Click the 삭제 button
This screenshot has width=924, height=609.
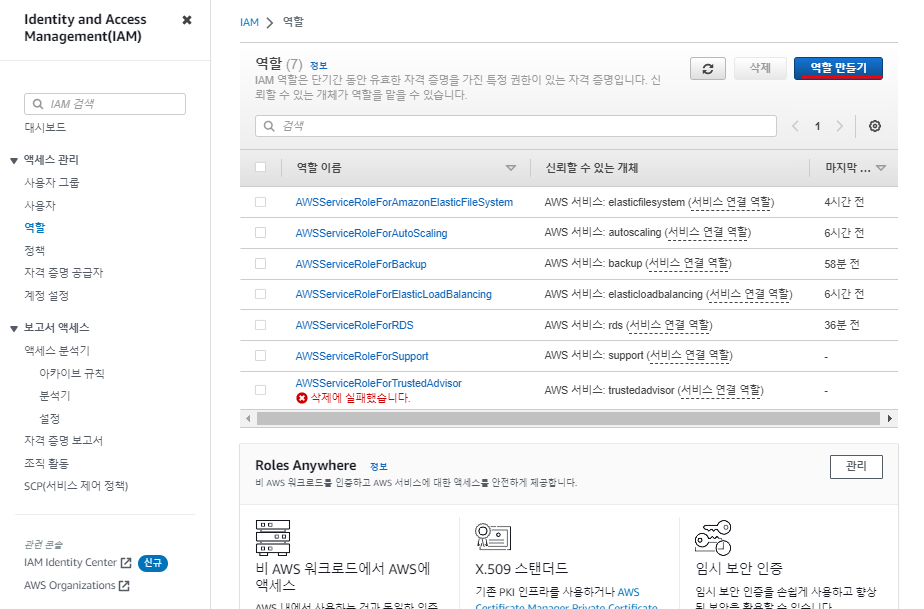pos(760,68)
